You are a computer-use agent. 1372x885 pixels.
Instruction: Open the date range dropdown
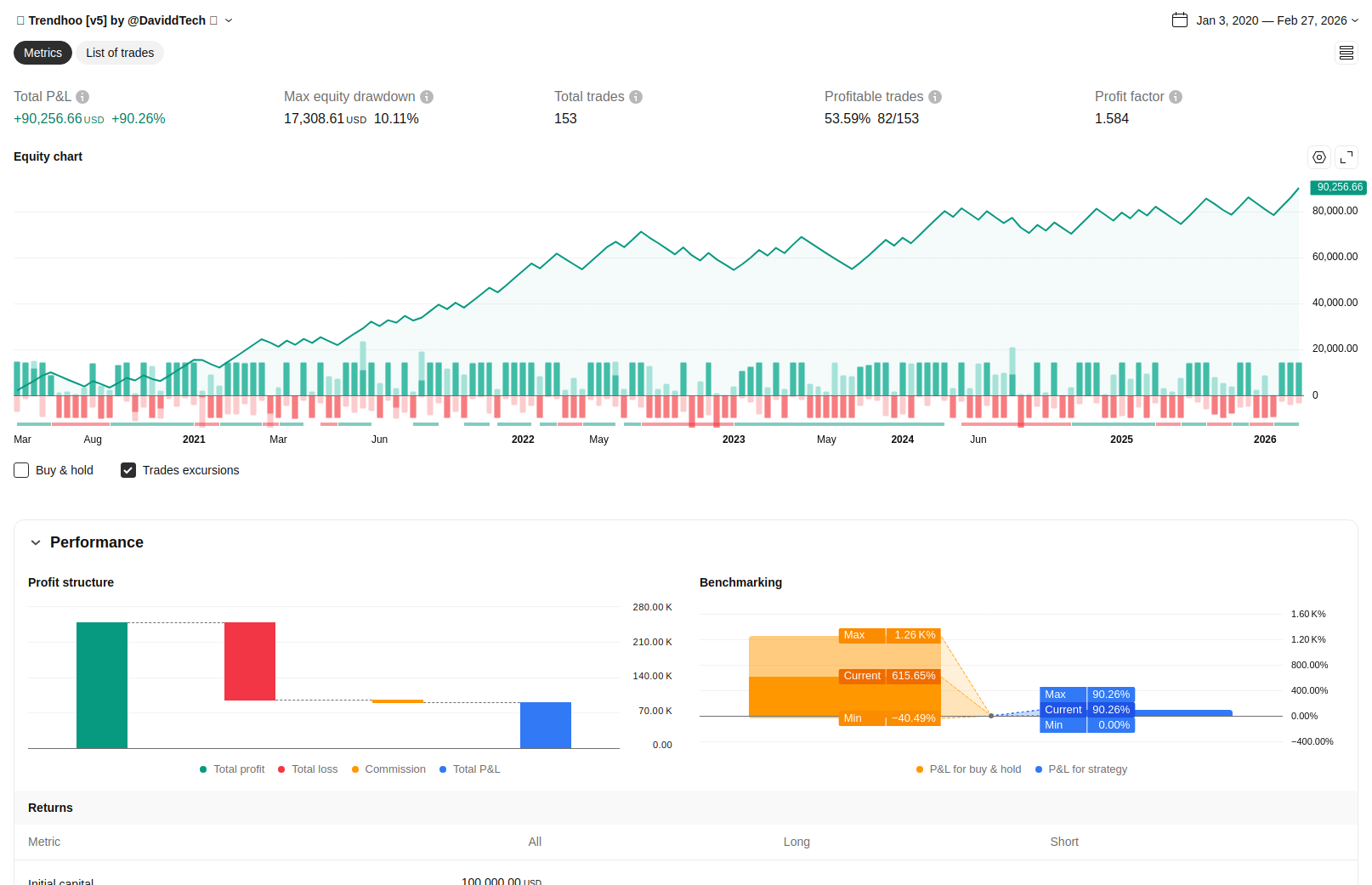click(x=1355, y=20)
